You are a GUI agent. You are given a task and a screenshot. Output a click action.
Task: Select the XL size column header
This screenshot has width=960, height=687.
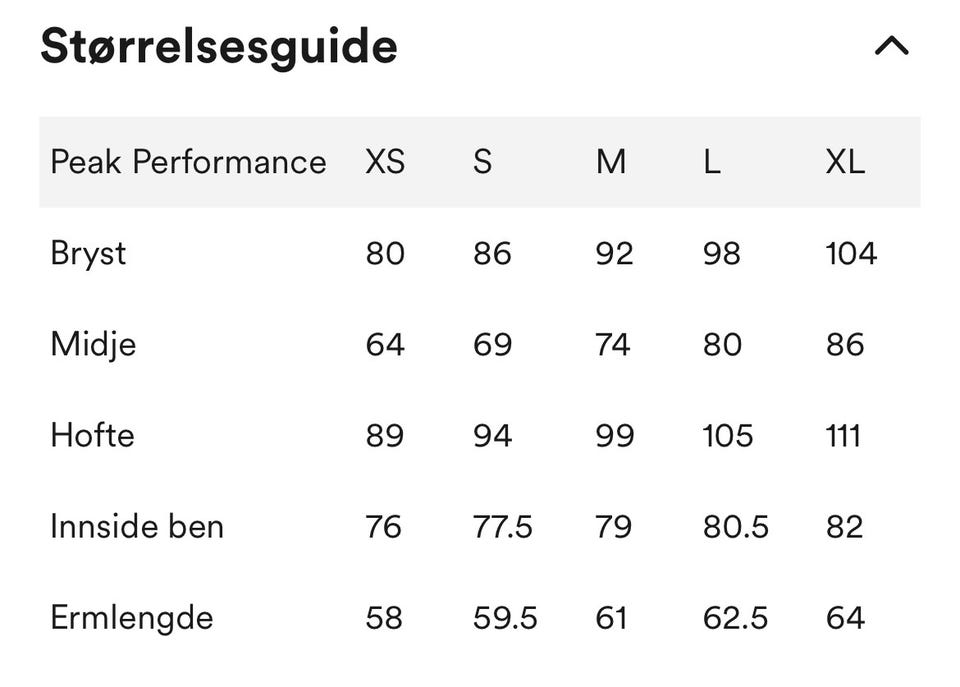[x=845, y=162]
